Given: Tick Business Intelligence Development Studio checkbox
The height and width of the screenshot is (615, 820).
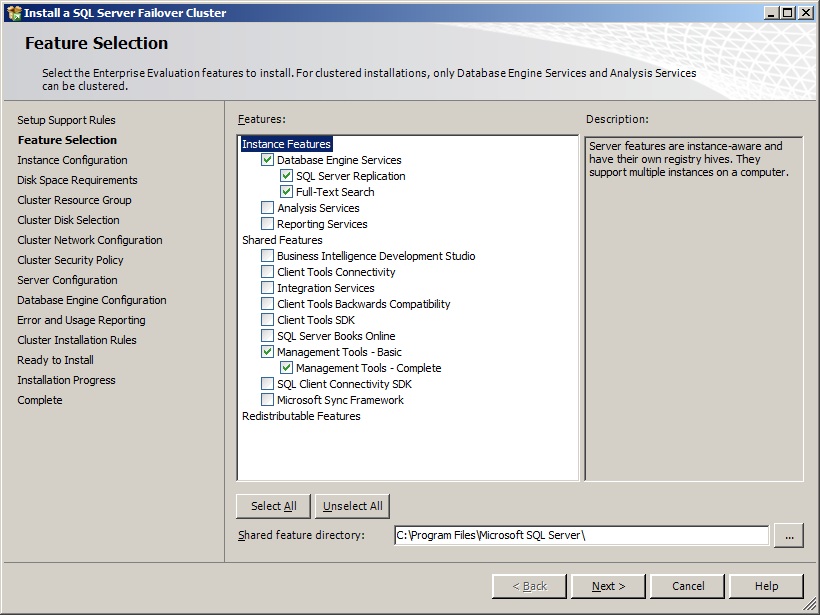Looking at the screenshot, I should tap(267, 256).
